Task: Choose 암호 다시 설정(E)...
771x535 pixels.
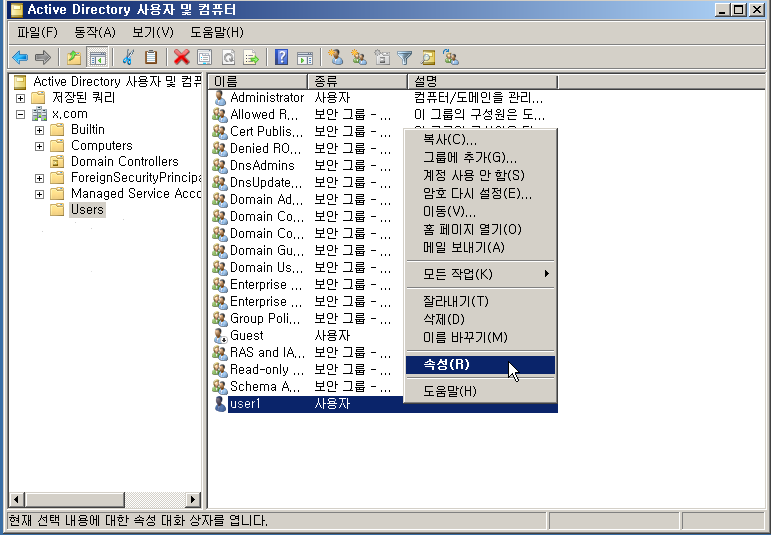Action: point(480,193)
